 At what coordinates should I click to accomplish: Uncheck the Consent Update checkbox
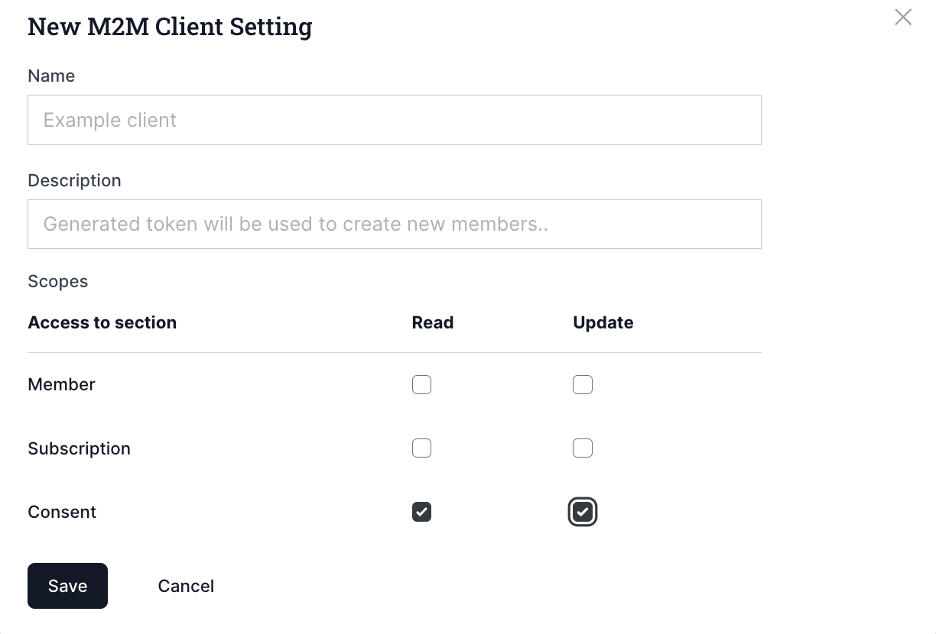coord(583,511)
